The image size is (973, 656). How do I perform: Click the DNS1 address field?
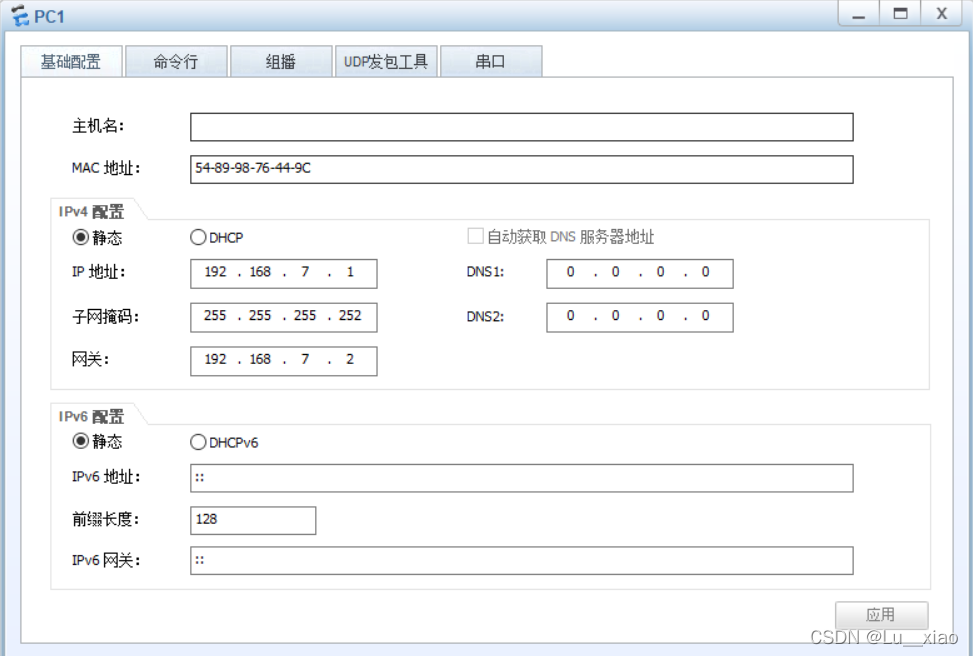click(640, 274)
